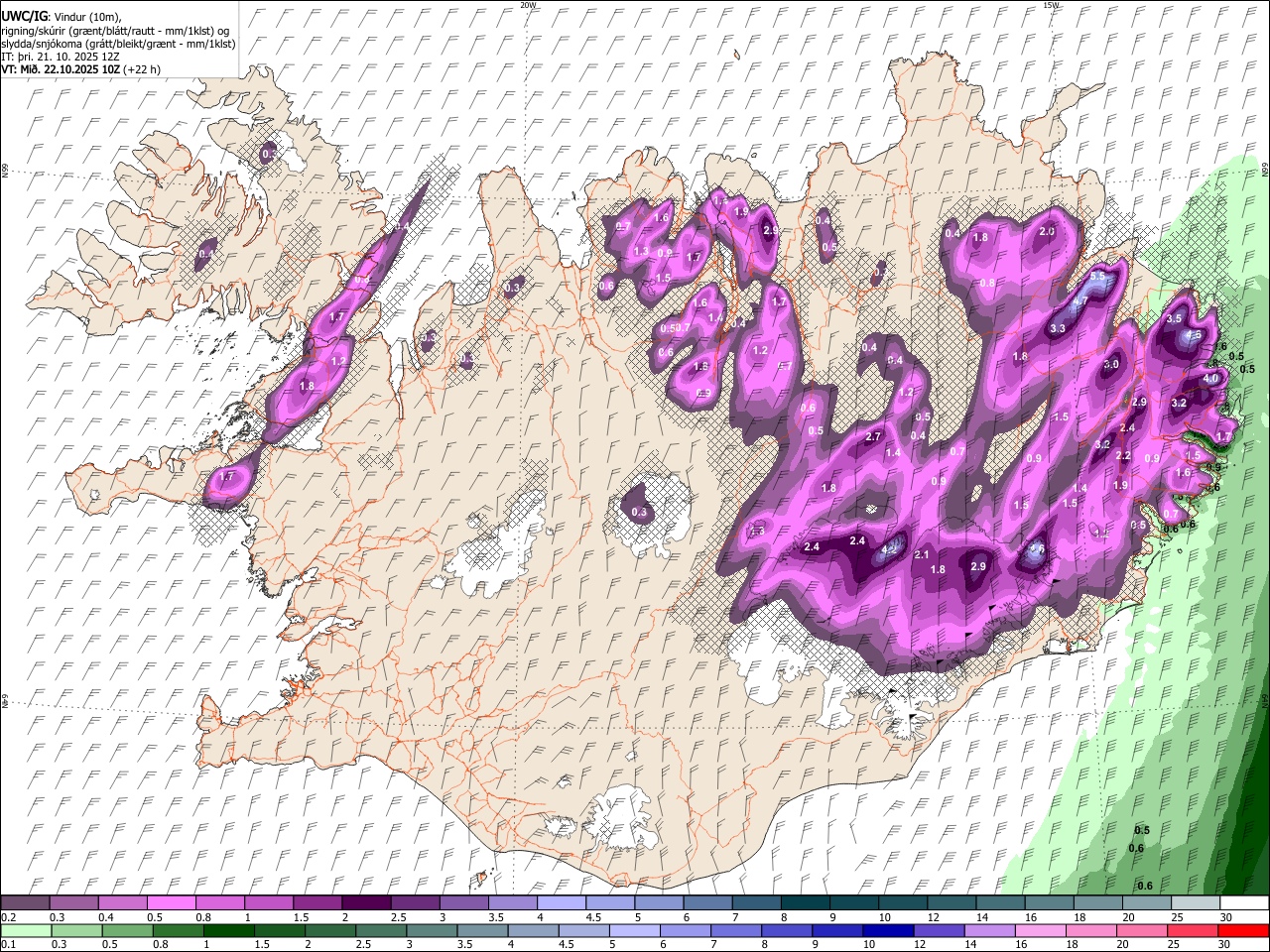The image size is (1270, 952).
Task: Click the UWC/IG title in the header
Action: point(24,15)
